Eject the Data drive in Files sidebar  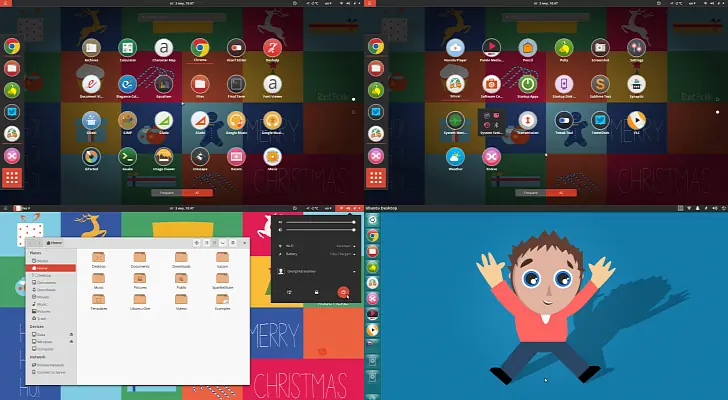point(72,334)
